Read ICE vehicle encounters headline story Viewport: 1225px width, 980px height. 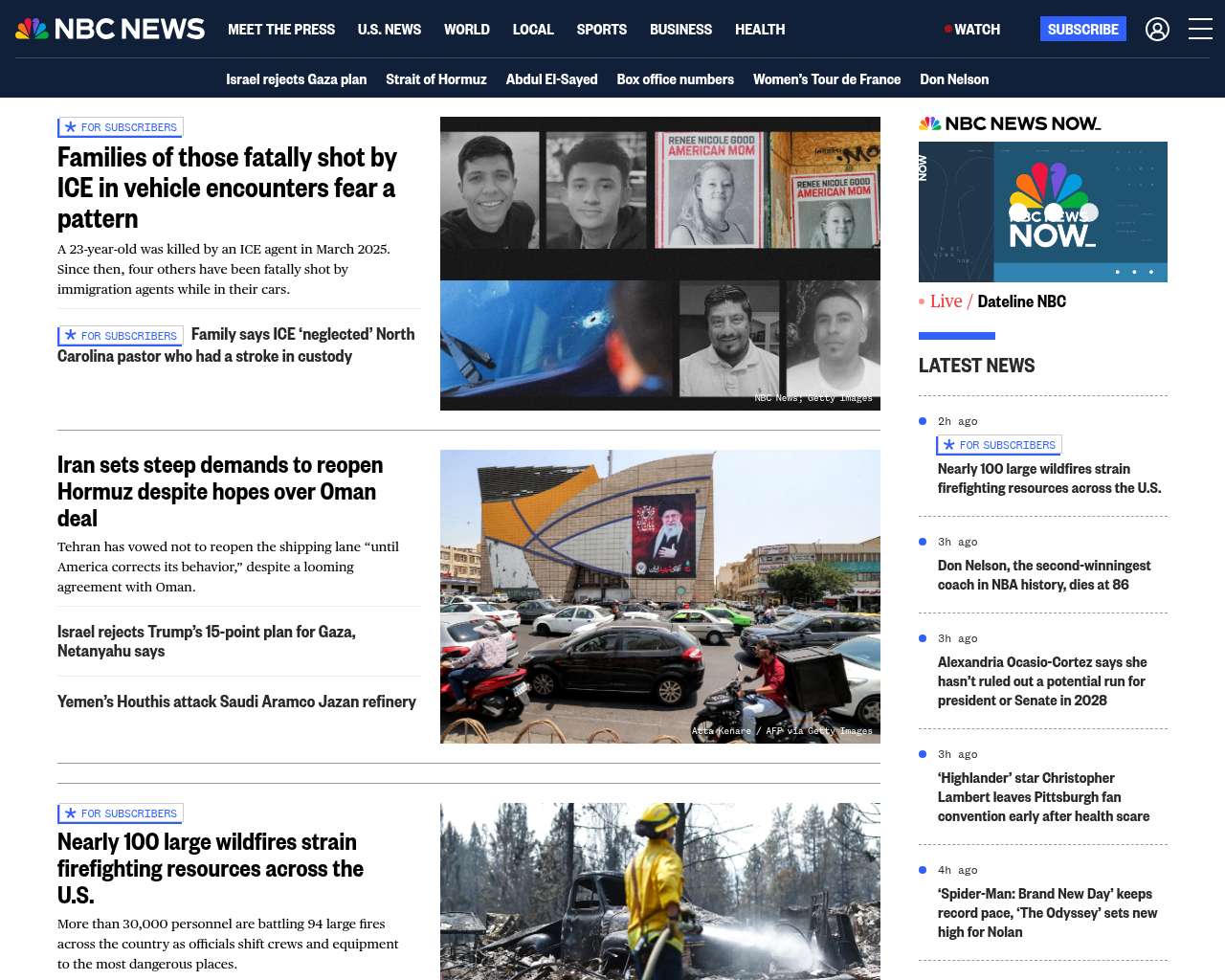click(x=227, y=188)
